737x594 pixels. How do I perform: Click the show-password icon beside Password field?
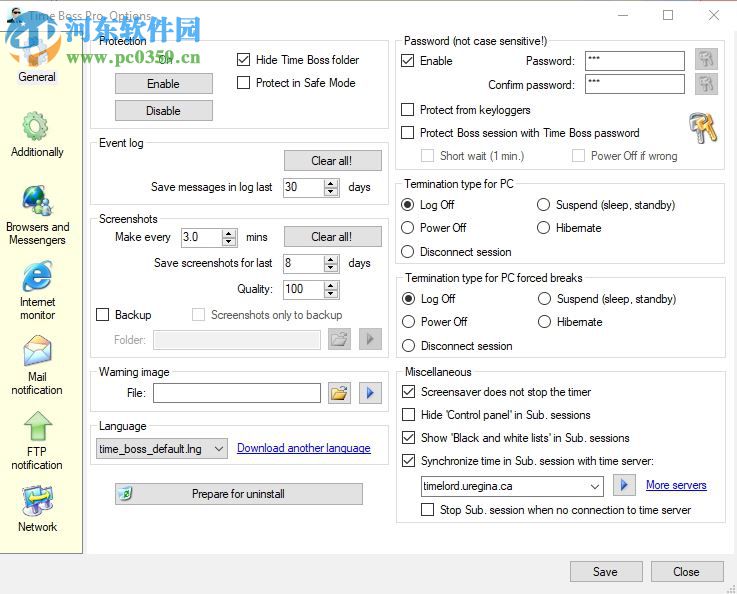(x=706, y=60)
